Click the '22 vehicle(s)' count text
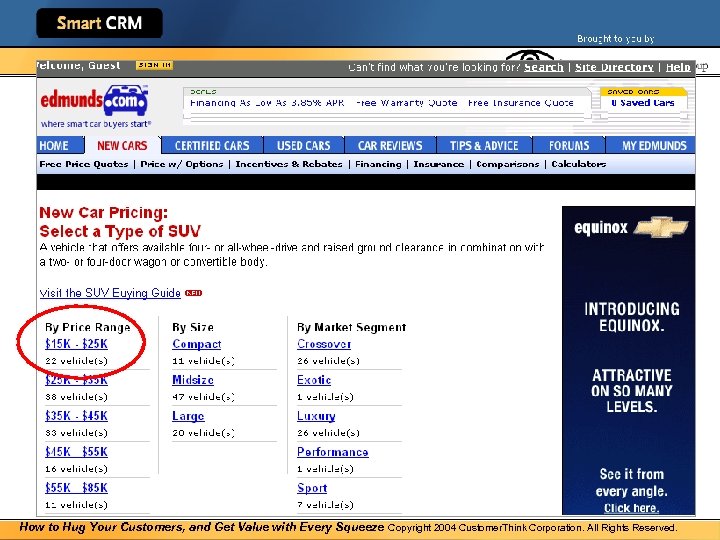The width and height of the screenshot is (720, 540). point(76,361)
